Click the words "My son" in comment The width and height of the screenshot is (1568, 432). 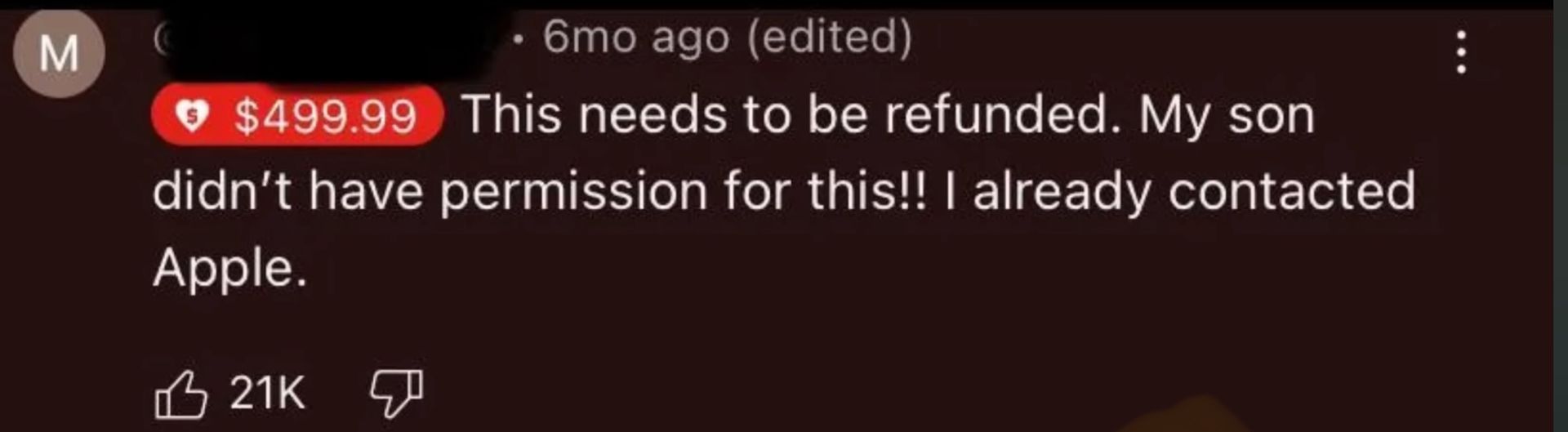(1227, 116)
